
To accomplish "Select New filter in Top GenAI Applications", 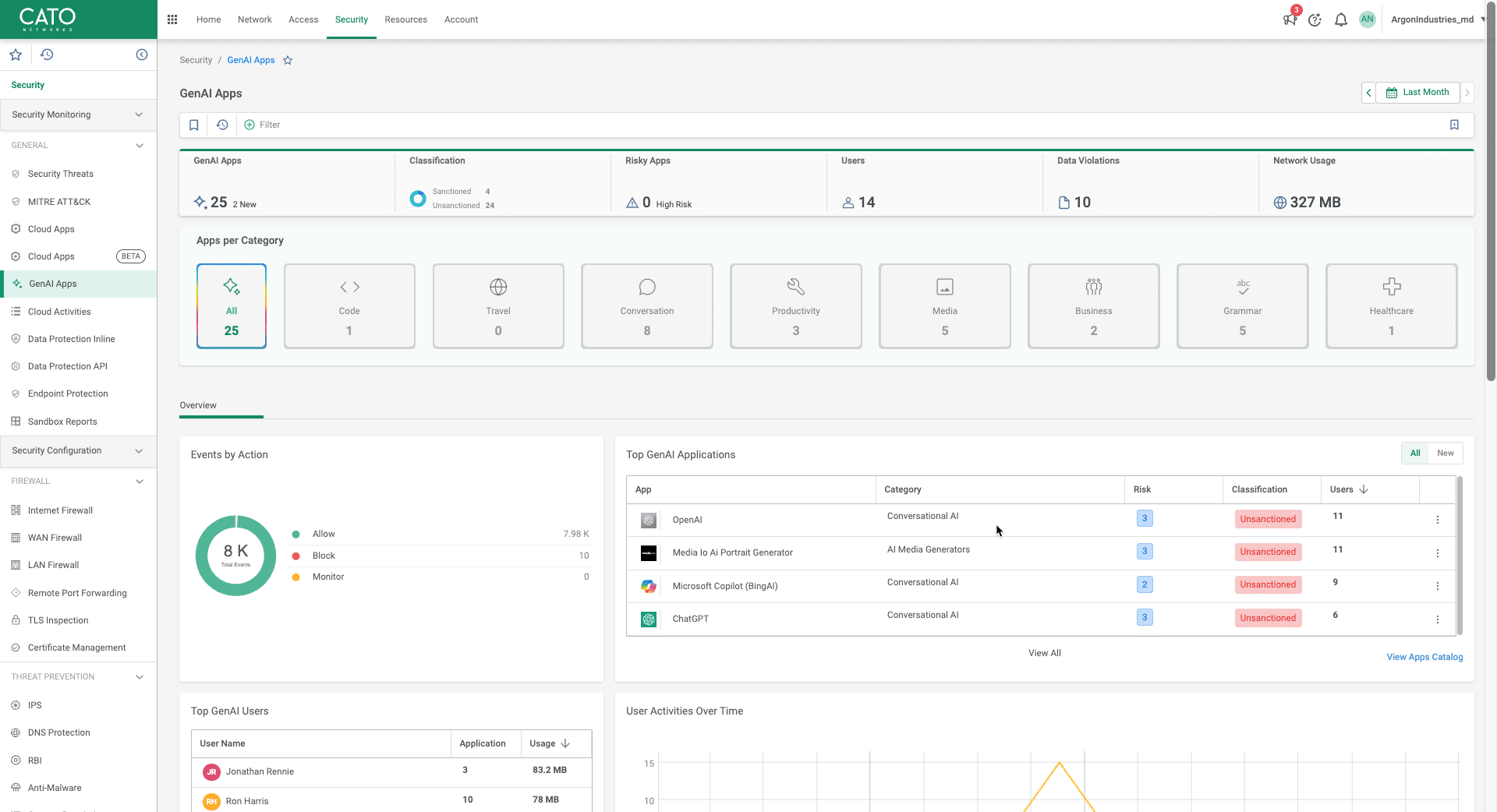I will 1446,453.
